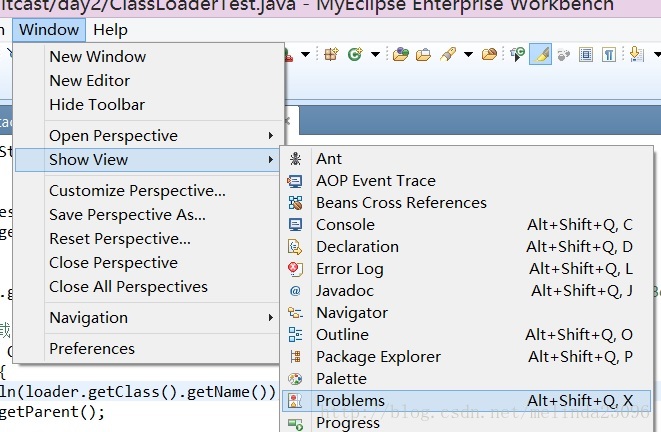Click the New Java Package toolbar icon
The height and width of the screenshot is (432, 661).
click(331, 54)
